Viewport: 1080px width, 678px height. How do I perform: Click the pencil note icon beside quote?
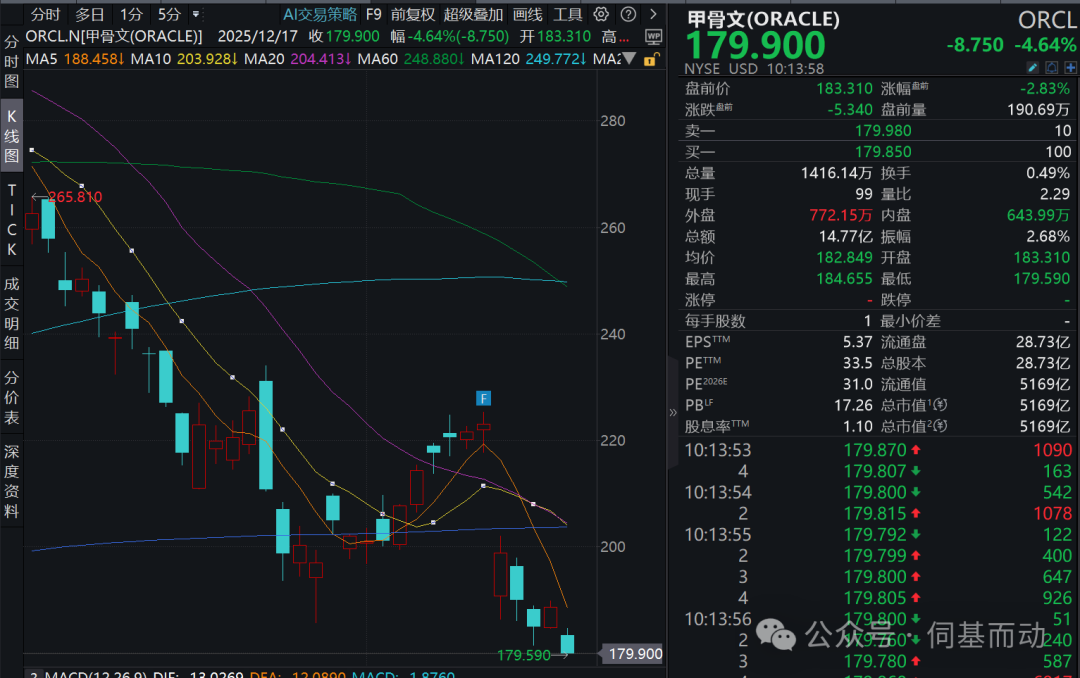(x=1032, y=68)
